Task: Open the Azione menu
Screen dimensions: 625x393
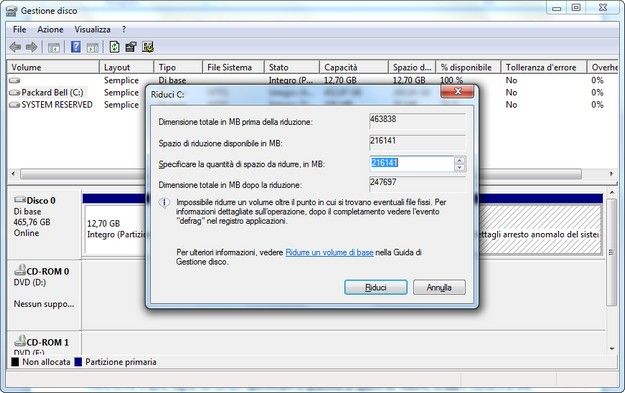Action: [x=50, y=29]
